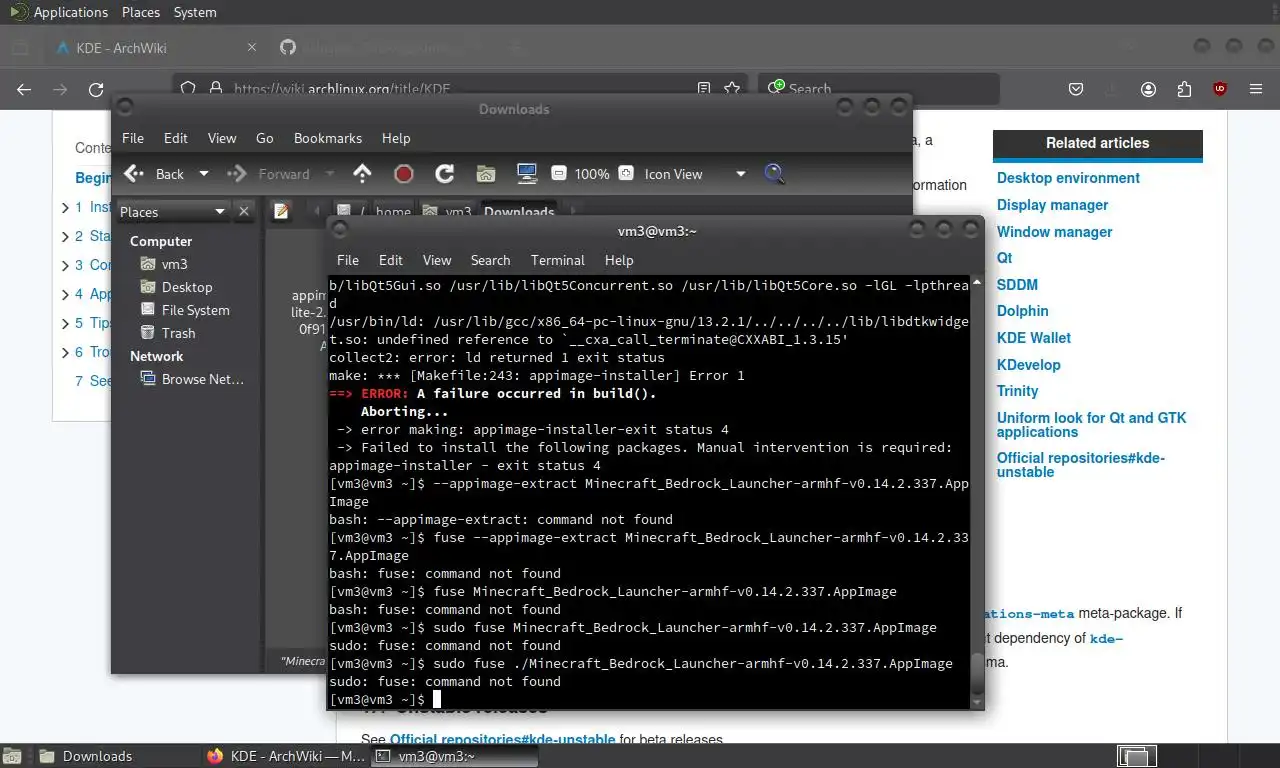The image size is (1280, 768).
Task: Click the red Stop loading icon
Action: [x=404, y=174]
